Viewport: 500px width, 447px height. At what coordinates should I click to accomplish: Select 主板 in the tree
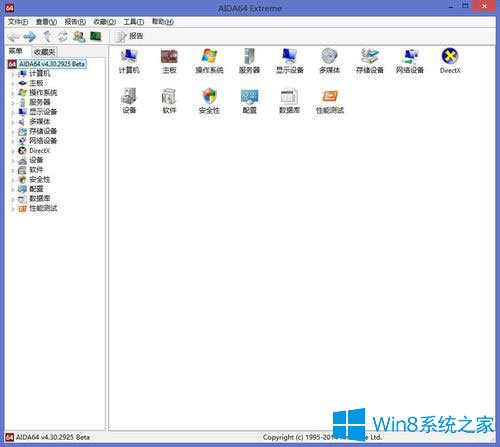[x=36, y=83]
